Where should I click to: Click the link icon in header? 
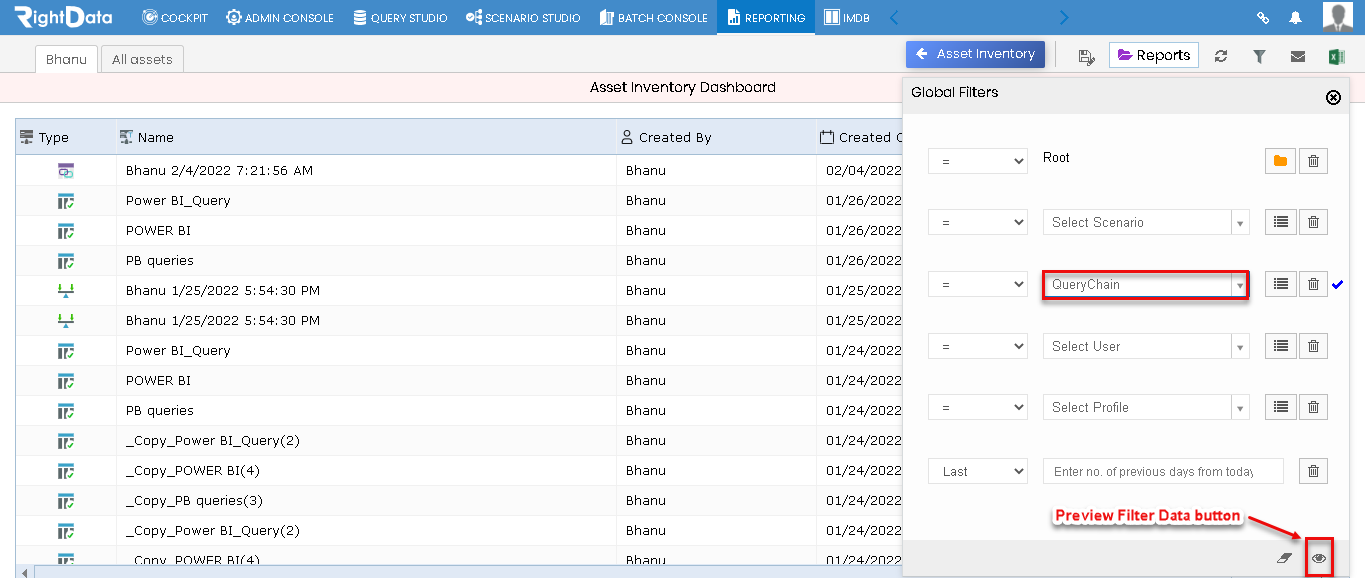(x=1263, y=18)
